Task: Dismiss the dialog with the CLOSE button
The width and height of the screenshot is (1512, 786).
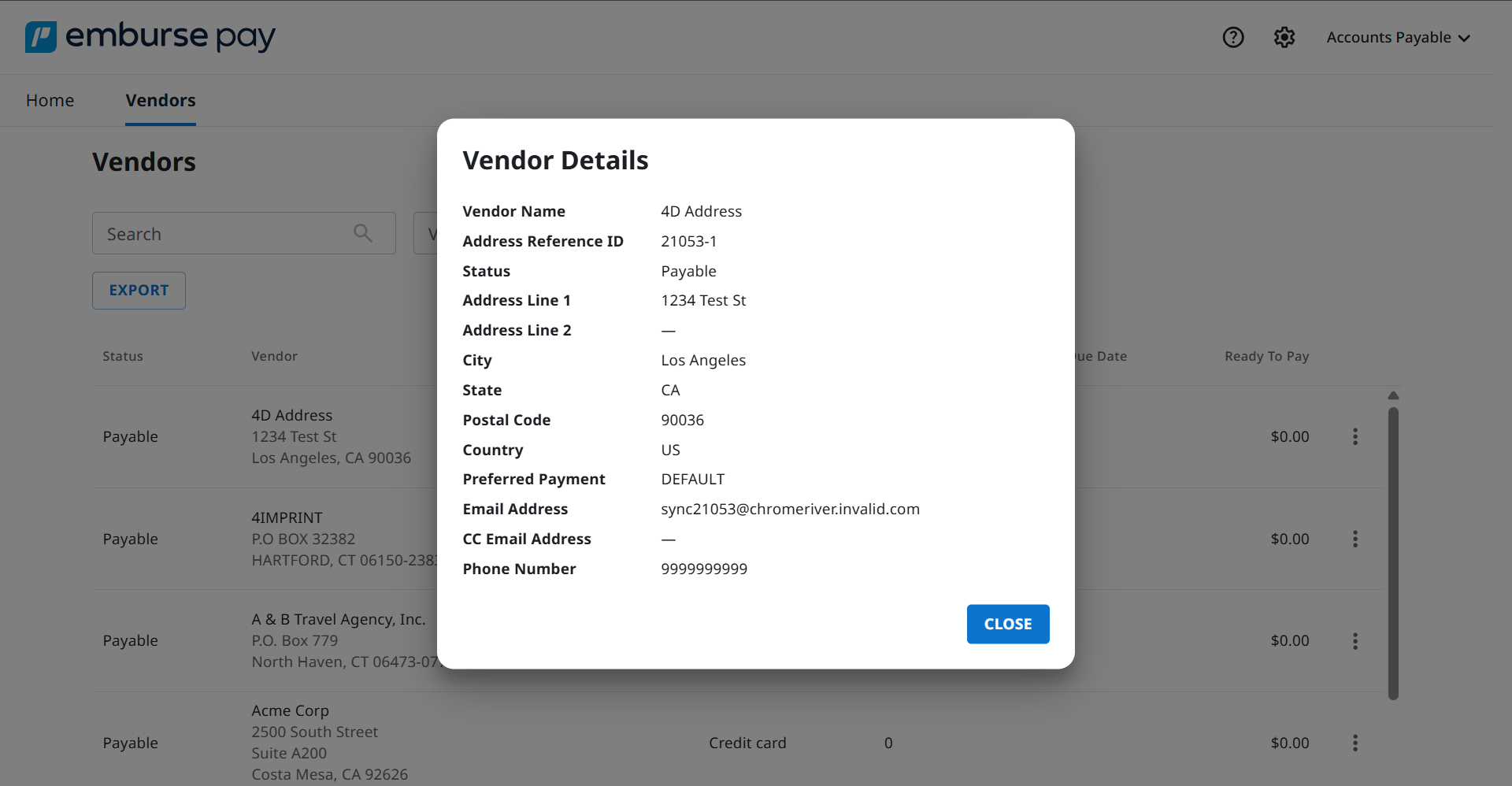Action: coord(1008,624)
